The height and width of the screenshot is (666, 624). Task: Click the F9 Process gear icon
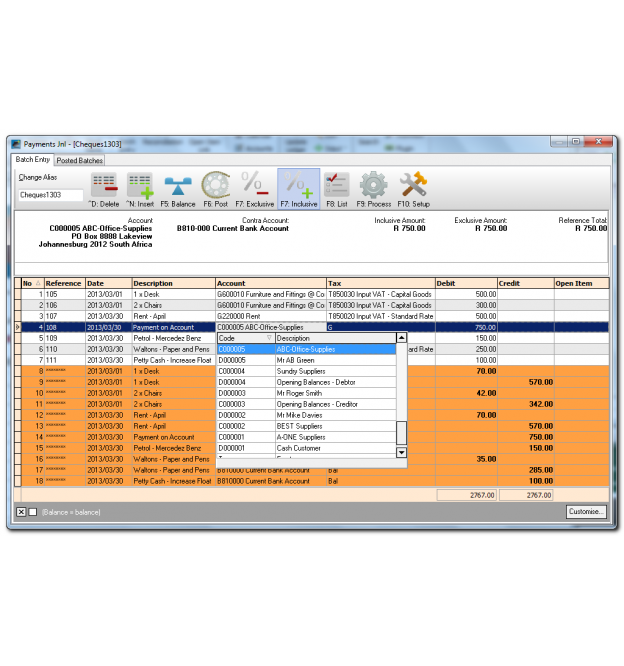tap(374, 185)
